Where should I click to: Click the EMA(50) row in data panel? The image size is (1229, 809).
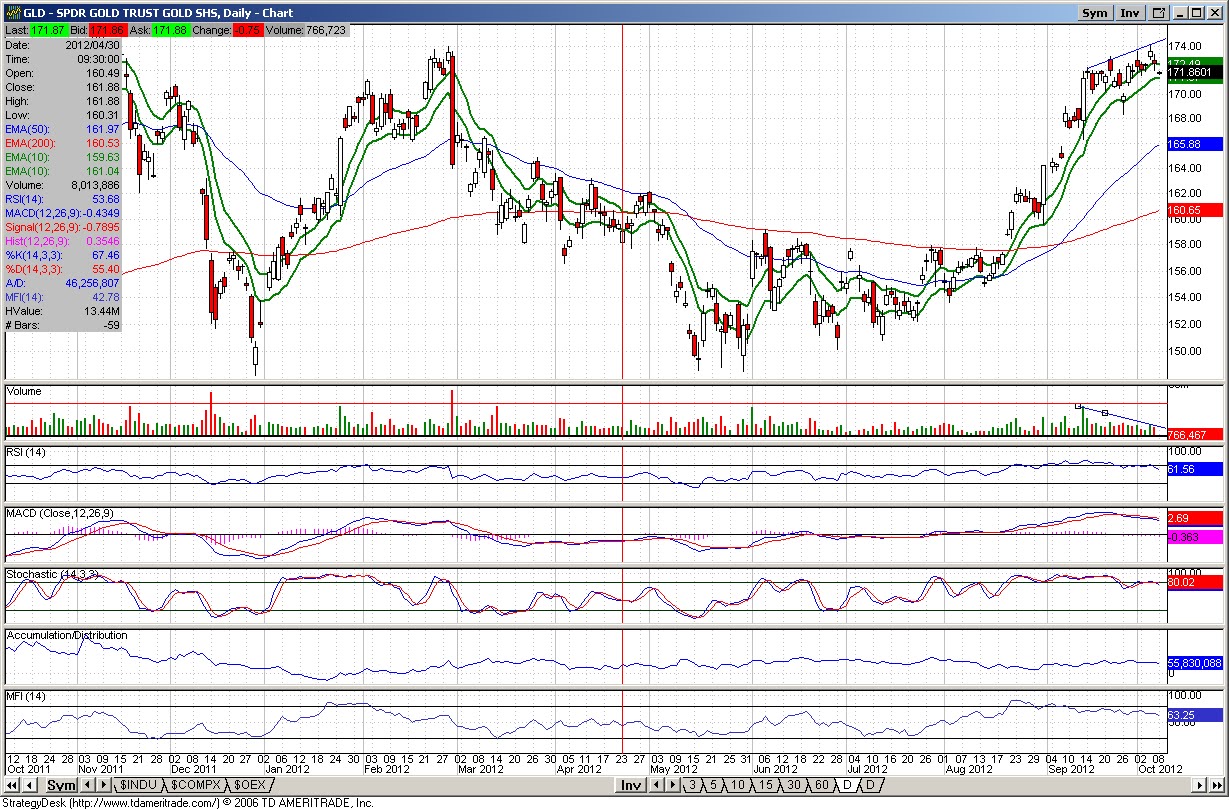63,129
